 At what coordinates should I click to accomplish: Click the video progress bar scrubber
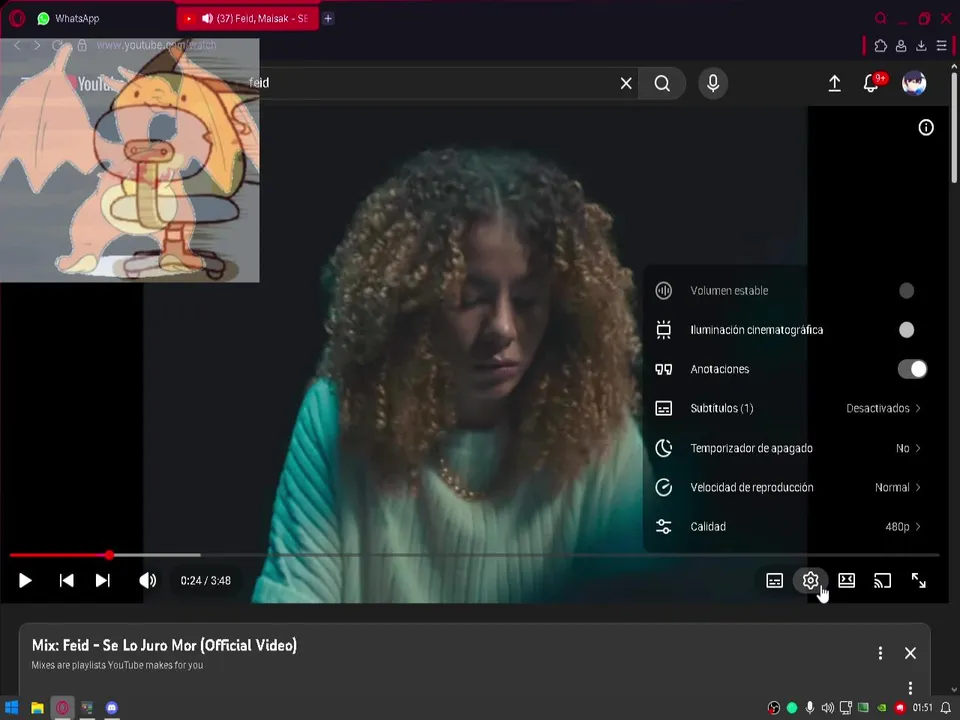pos(109,555)
